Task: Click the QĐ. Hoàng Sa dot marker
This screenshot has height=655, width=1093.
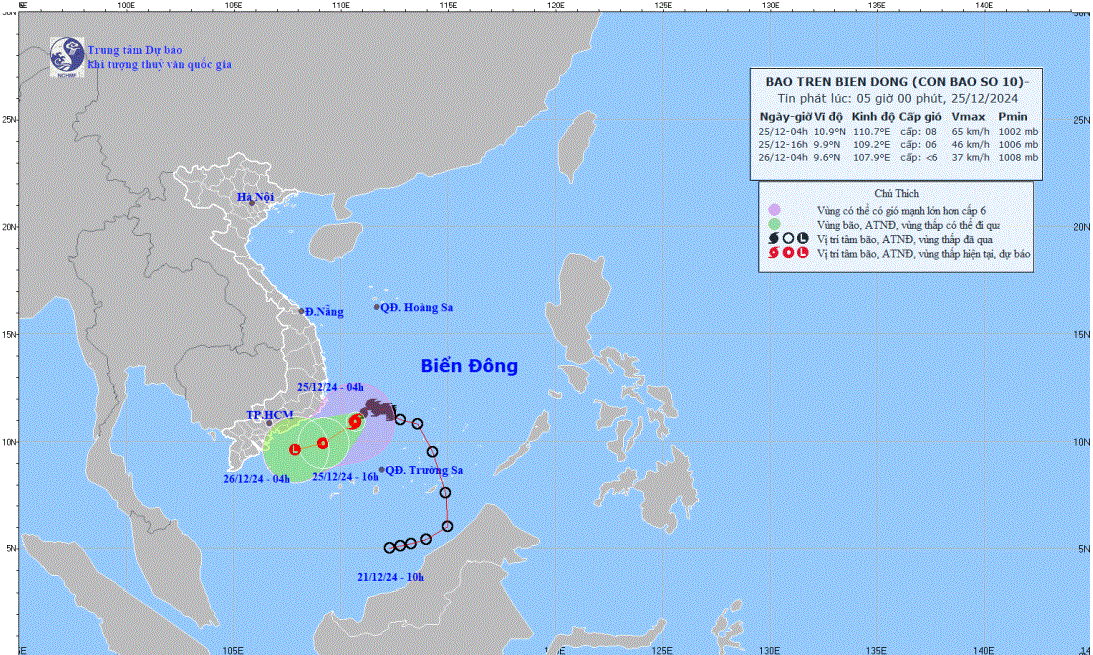Action: tap(377, 307)
